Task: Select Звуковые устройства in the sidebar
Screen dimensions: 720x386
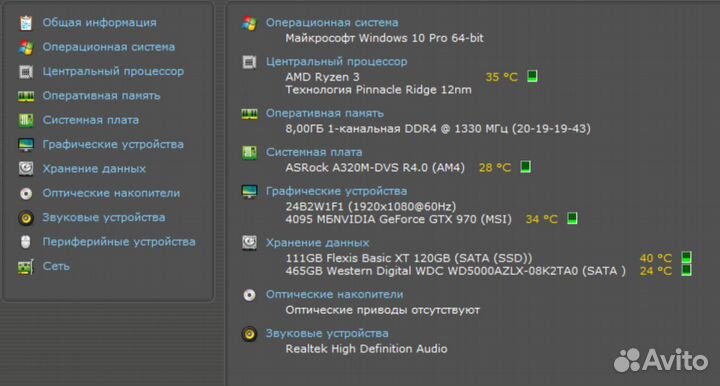Action: click(104, 218)
